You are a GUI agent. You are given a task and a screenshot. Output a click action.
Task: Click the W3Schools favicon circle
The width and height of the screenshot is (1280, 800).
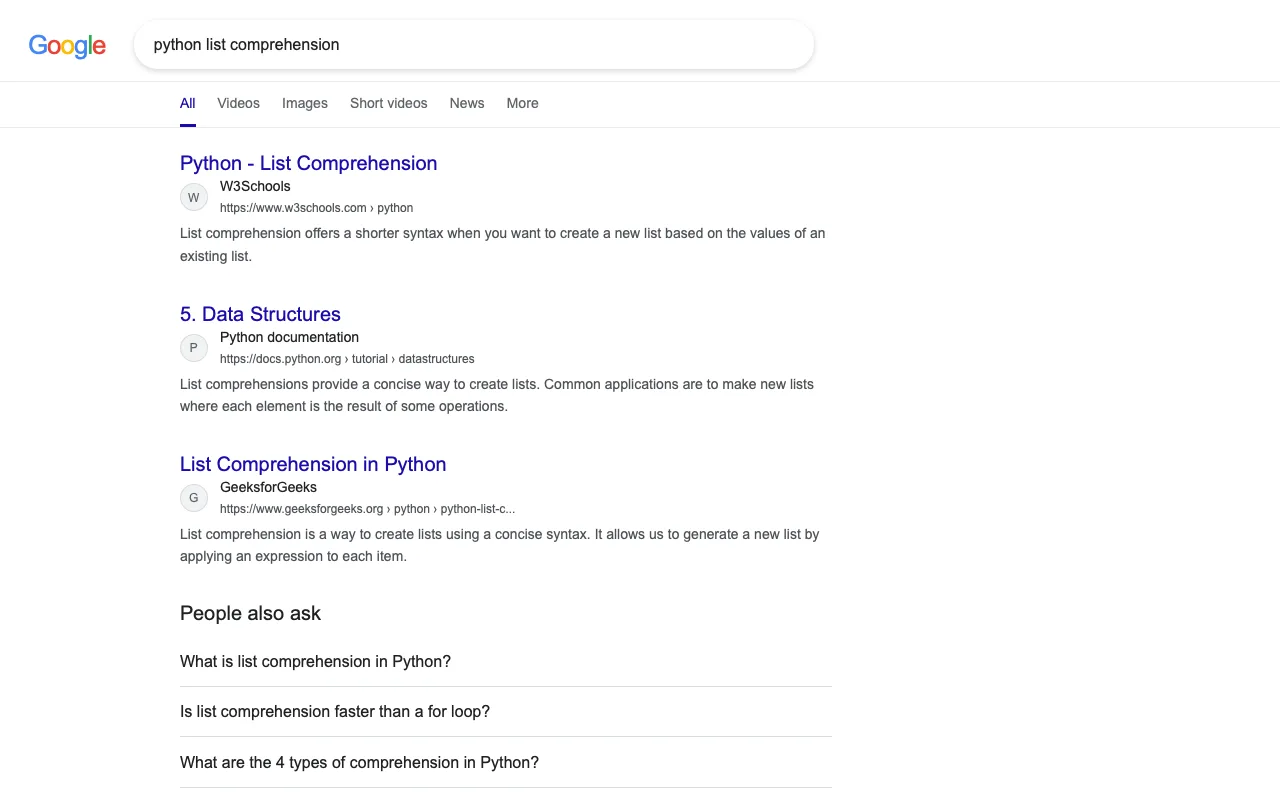(194, 197)
